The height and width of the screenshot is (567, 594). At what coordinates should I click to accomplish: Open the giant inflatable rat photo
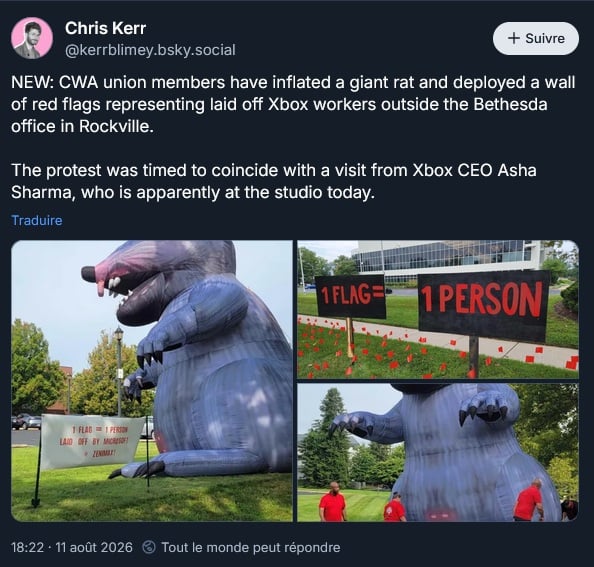(x=152, y=381)
